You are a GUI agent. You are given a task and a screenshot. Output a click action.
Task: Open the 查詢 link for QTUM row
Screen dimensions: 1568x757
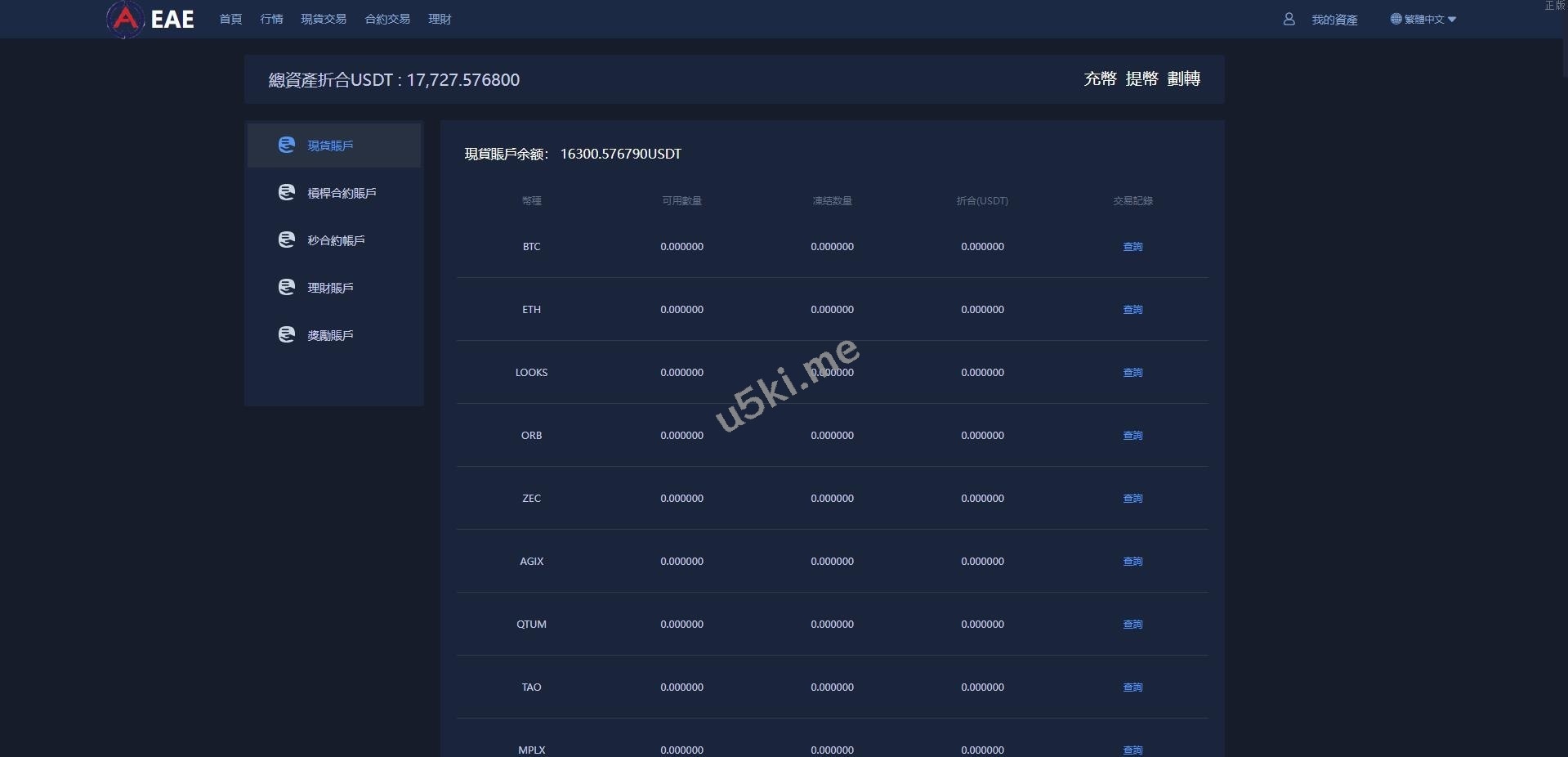pyautogui.click(x=1132, y=624)
